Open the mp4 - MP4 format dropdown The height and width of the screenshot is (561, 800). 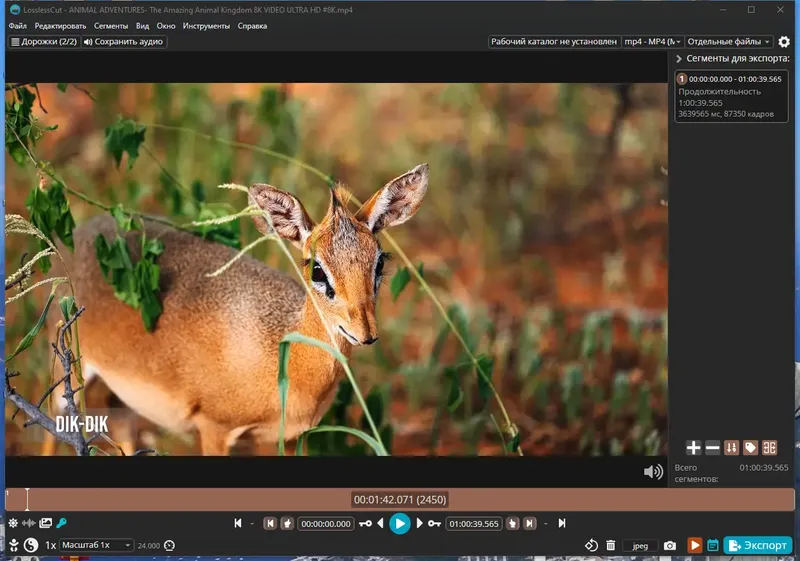coord(653,42)
